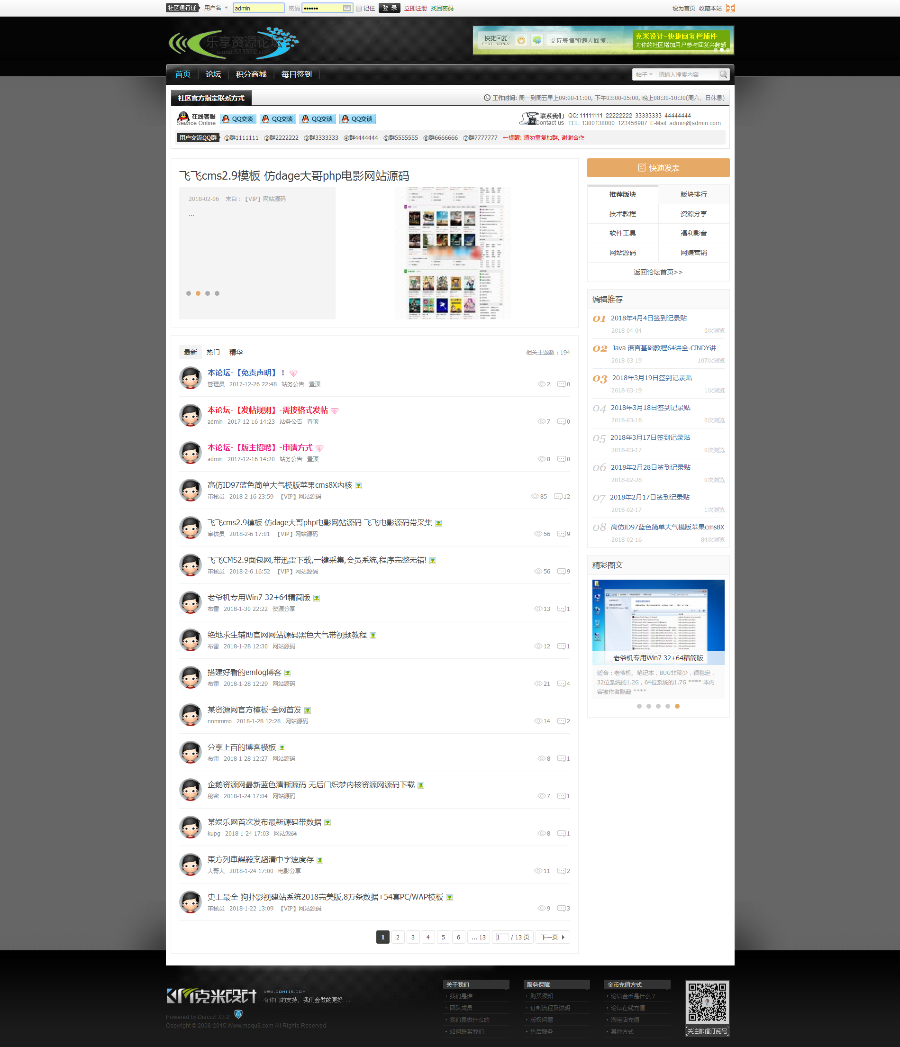
Task: Click the smiley icon in header banner
Action: pyautogui.click(x=521, y=40)
